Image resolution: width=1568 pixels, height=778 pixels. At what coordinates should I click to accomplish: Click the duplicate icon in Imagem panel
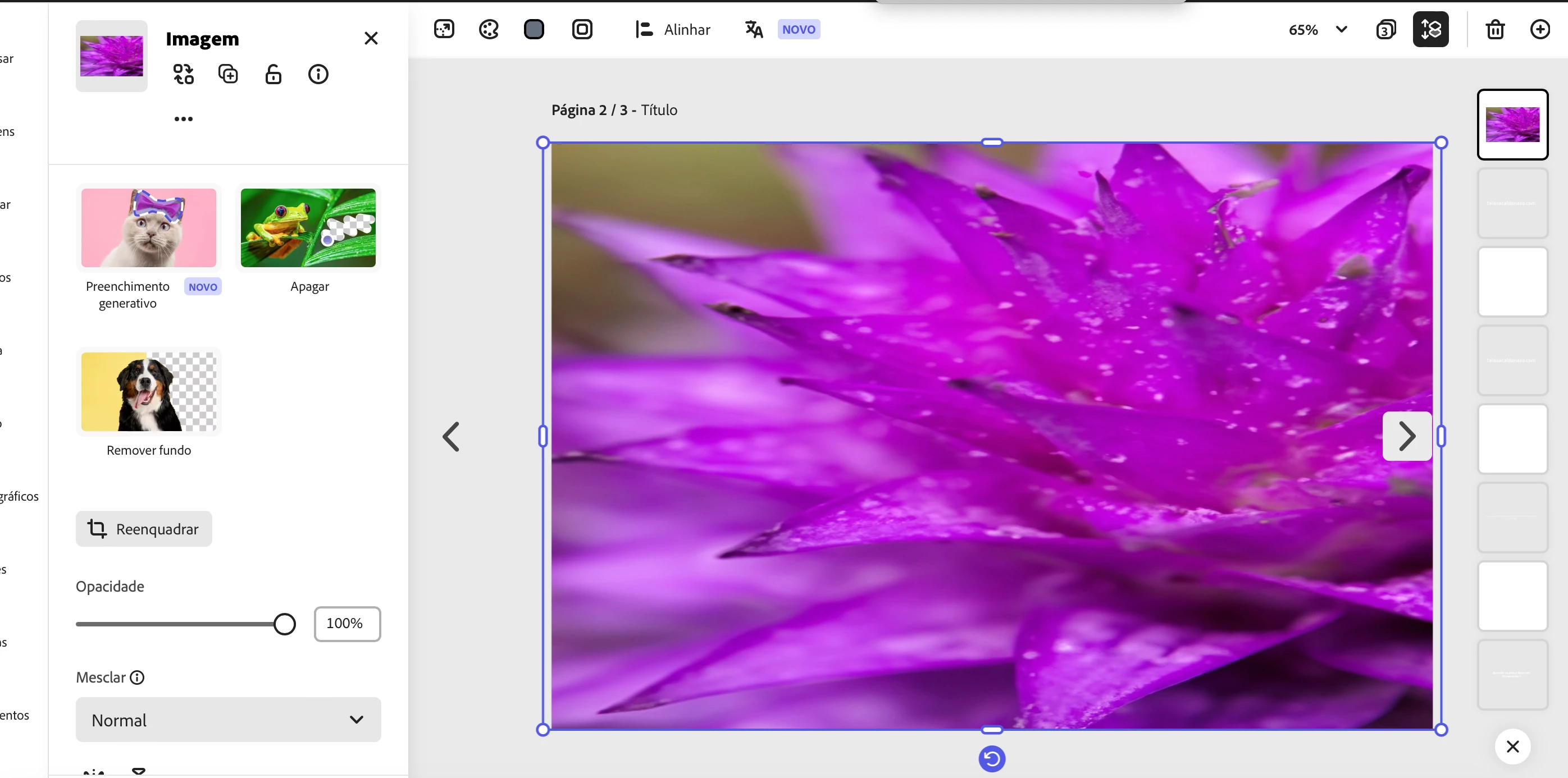click(228, 74)
